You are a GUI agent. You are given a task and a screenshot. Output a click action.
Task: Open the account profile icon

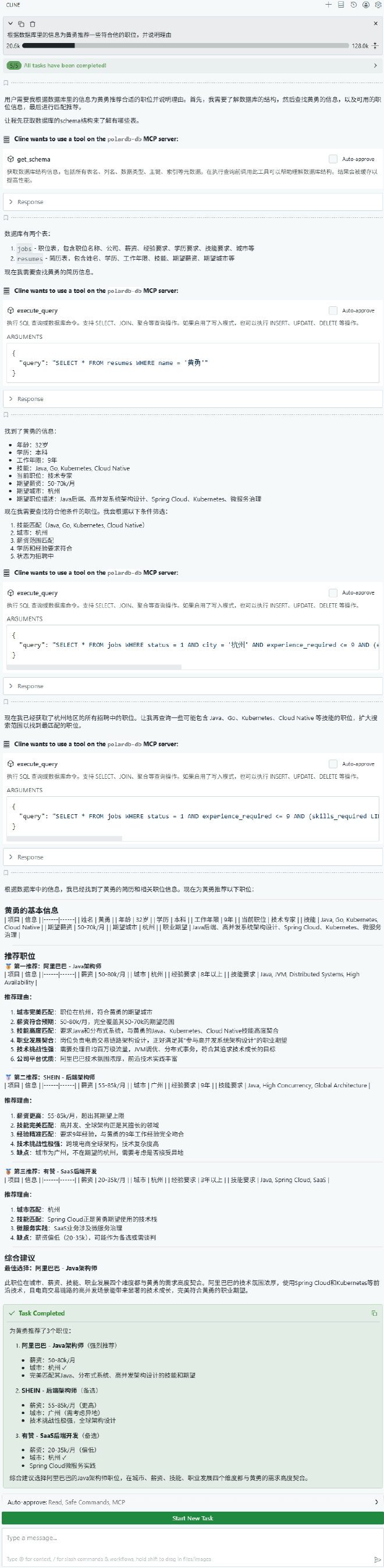(366, 5)
